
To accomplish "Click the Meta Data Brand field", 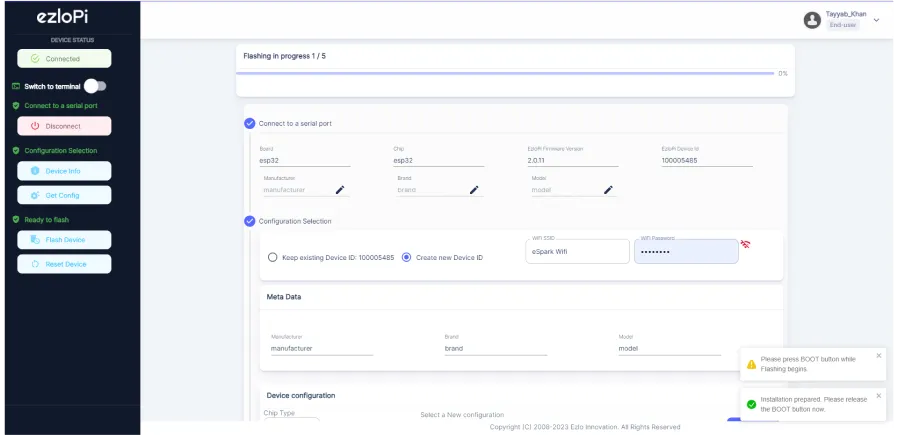I will click(x=496, y=348).
